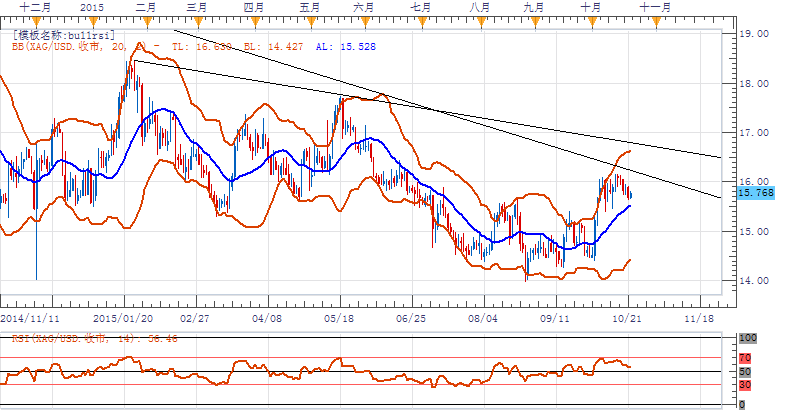Click the orange marker under 三月
The image size is (786, 410).
pyautogui.click(x=198, y=22)
